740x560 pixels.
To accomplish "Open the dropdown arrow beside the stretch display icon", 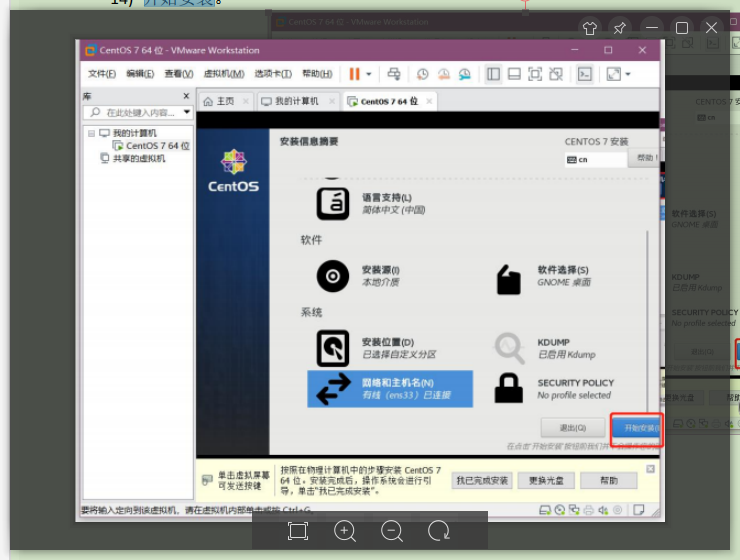I will click(628, 74).
